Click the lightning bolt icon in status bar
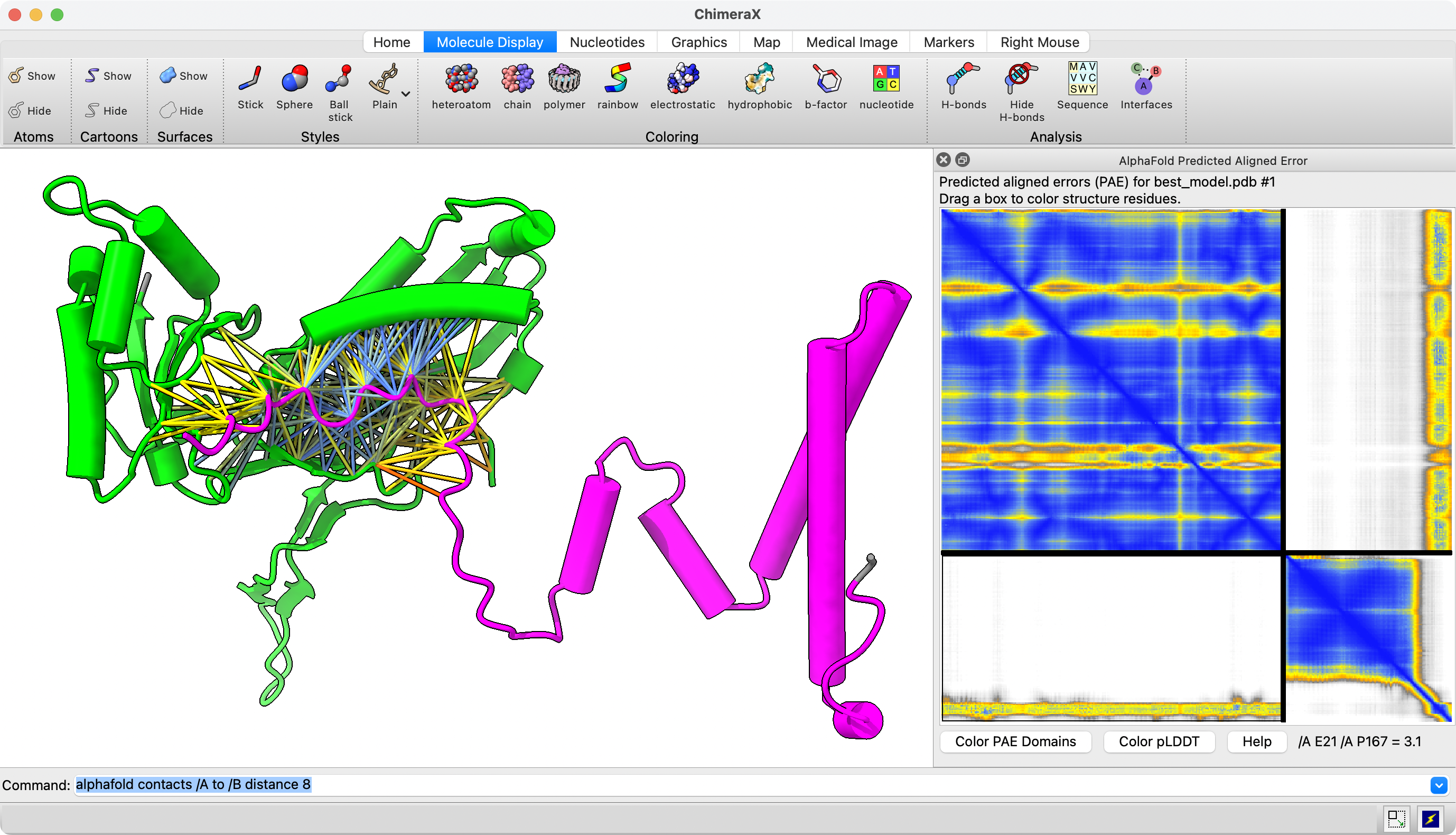The width and height of the screenshot is (1456, 835). tap(1431, 819)
